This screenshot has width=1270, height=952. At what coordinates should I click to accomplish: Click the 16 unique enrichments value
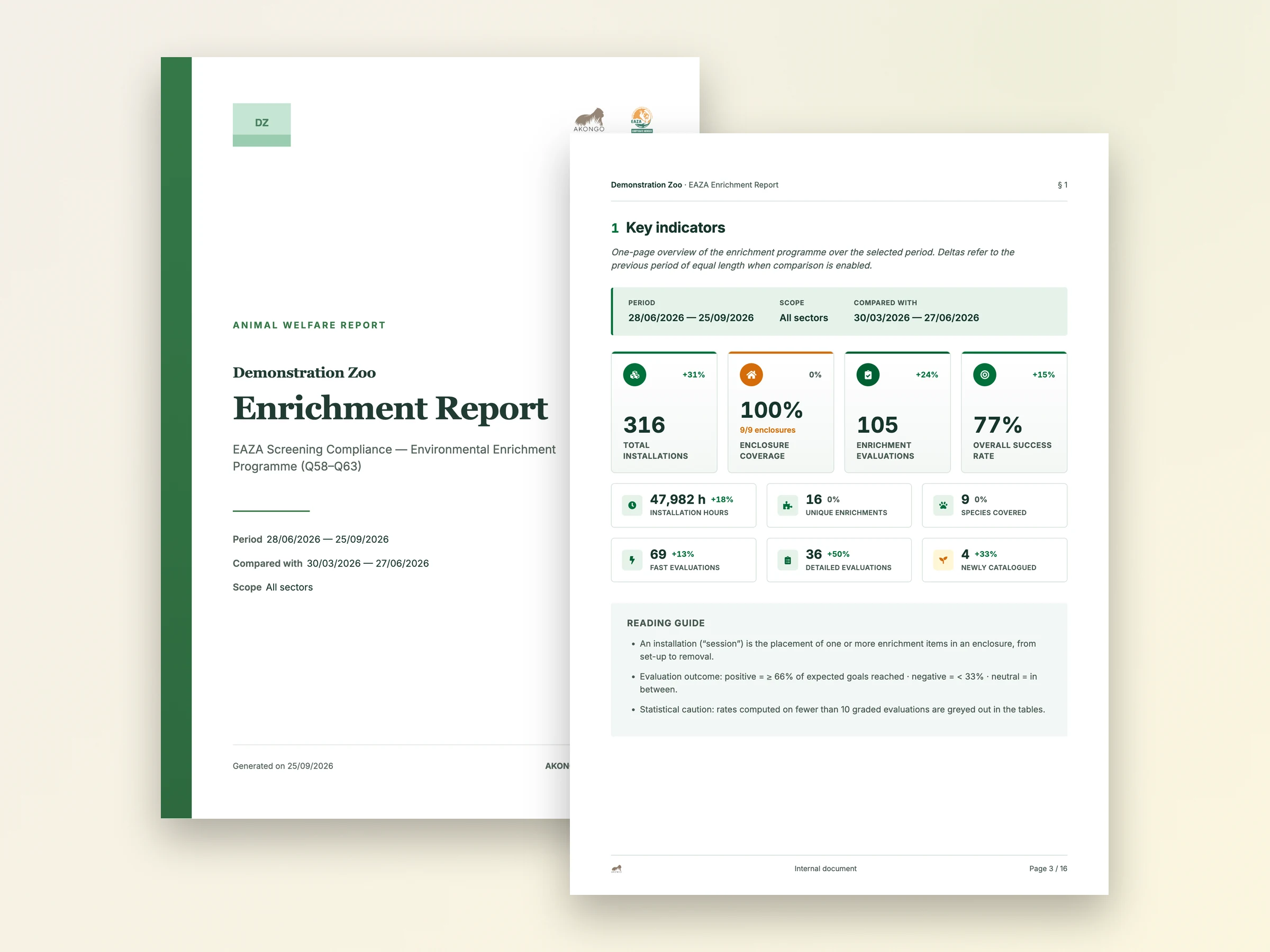click(x=813, y=499)
